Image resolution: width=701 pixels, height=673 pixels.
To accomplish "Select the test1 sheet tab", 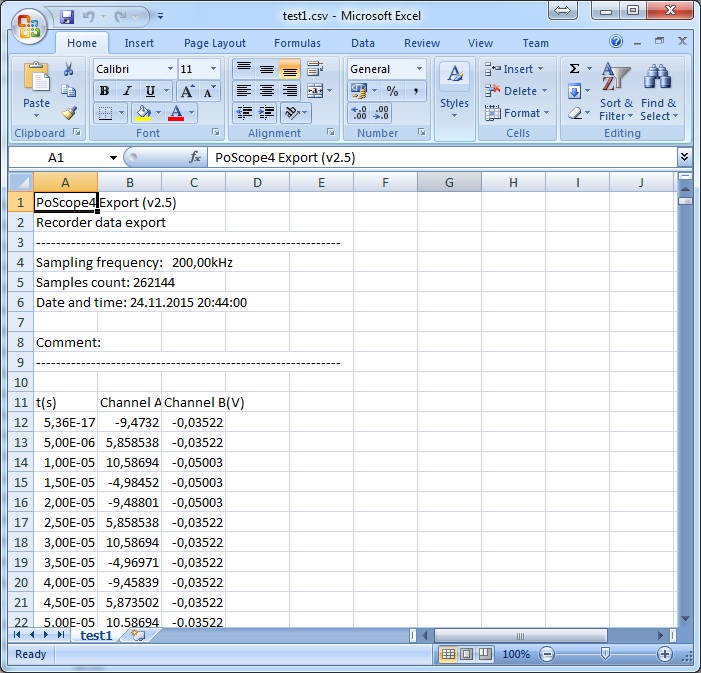I will pos(96,635).
